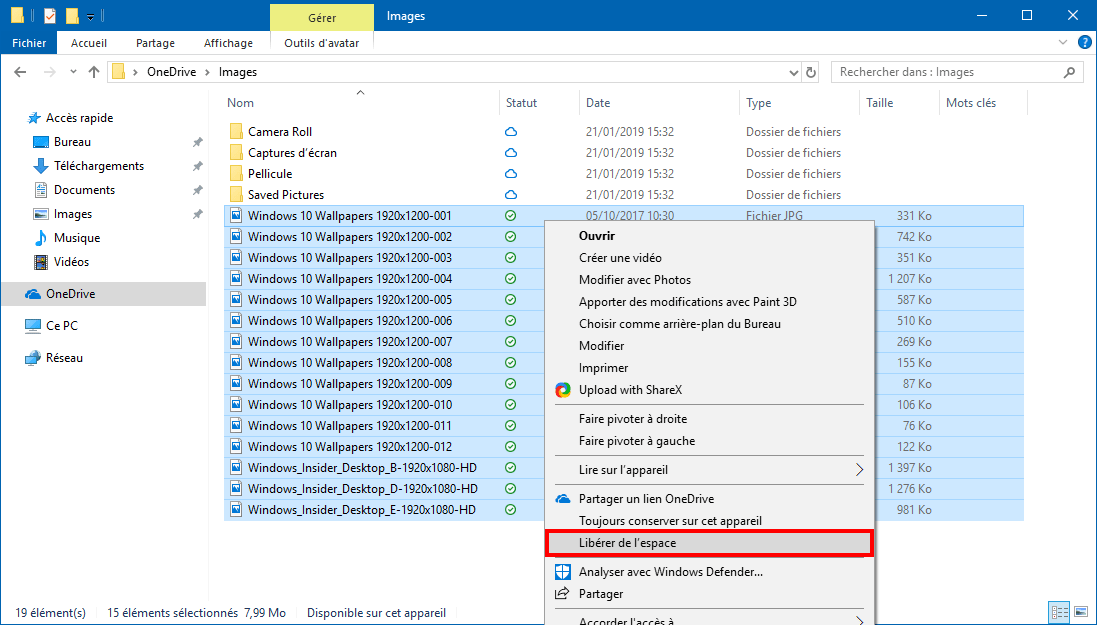Click the breadcrumb arrow after OneDrive
Screen dimensions: 1097x625
click(x=208, y=72)
